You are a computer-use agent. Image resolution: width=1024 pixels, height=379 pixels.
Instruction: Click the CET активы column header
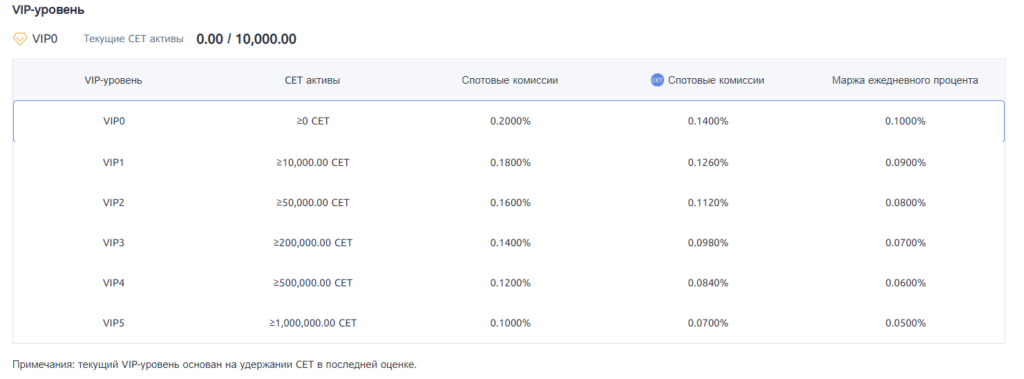(312, 80)
